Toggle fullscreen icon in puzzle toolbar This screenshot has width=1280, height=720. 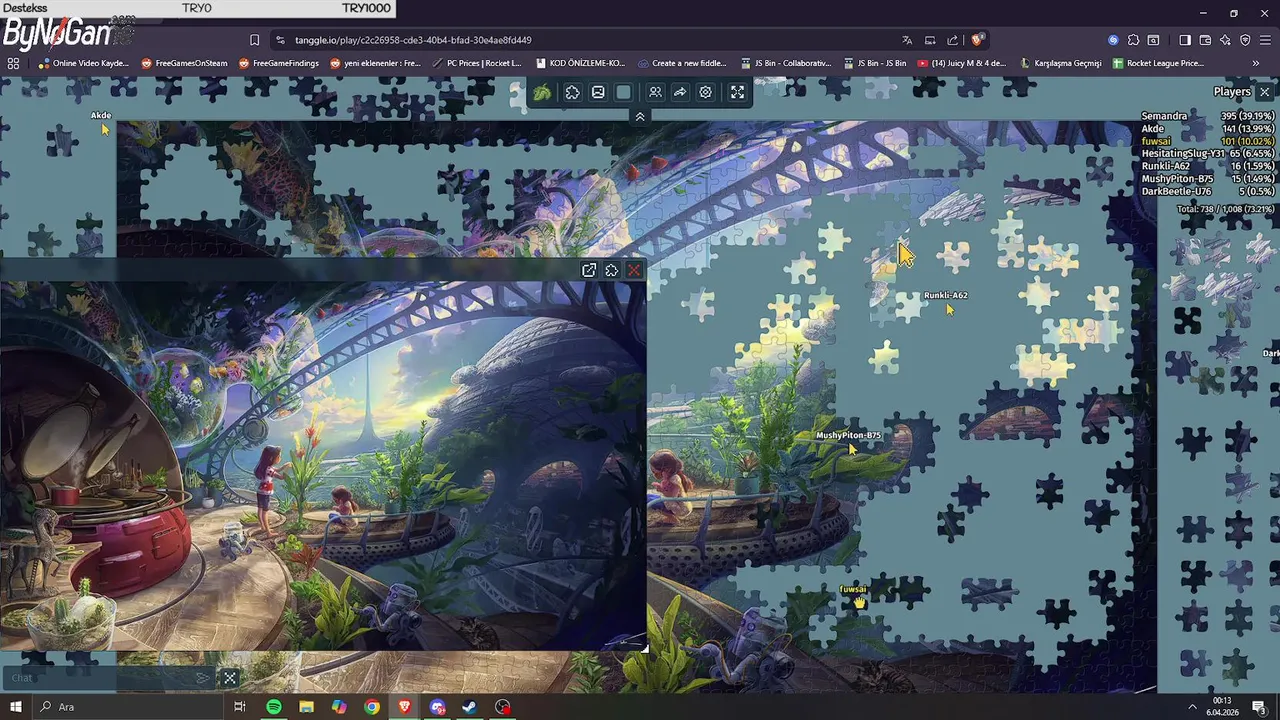(737, 92)
